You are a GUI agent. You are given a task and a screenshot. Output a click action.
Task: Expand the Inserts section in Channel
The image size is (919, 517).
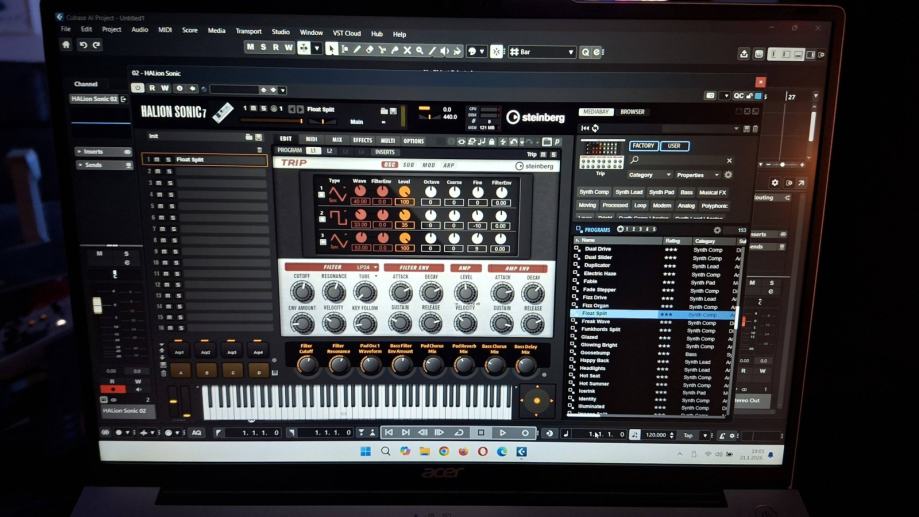pyautogui.click(x=103, y=151)
